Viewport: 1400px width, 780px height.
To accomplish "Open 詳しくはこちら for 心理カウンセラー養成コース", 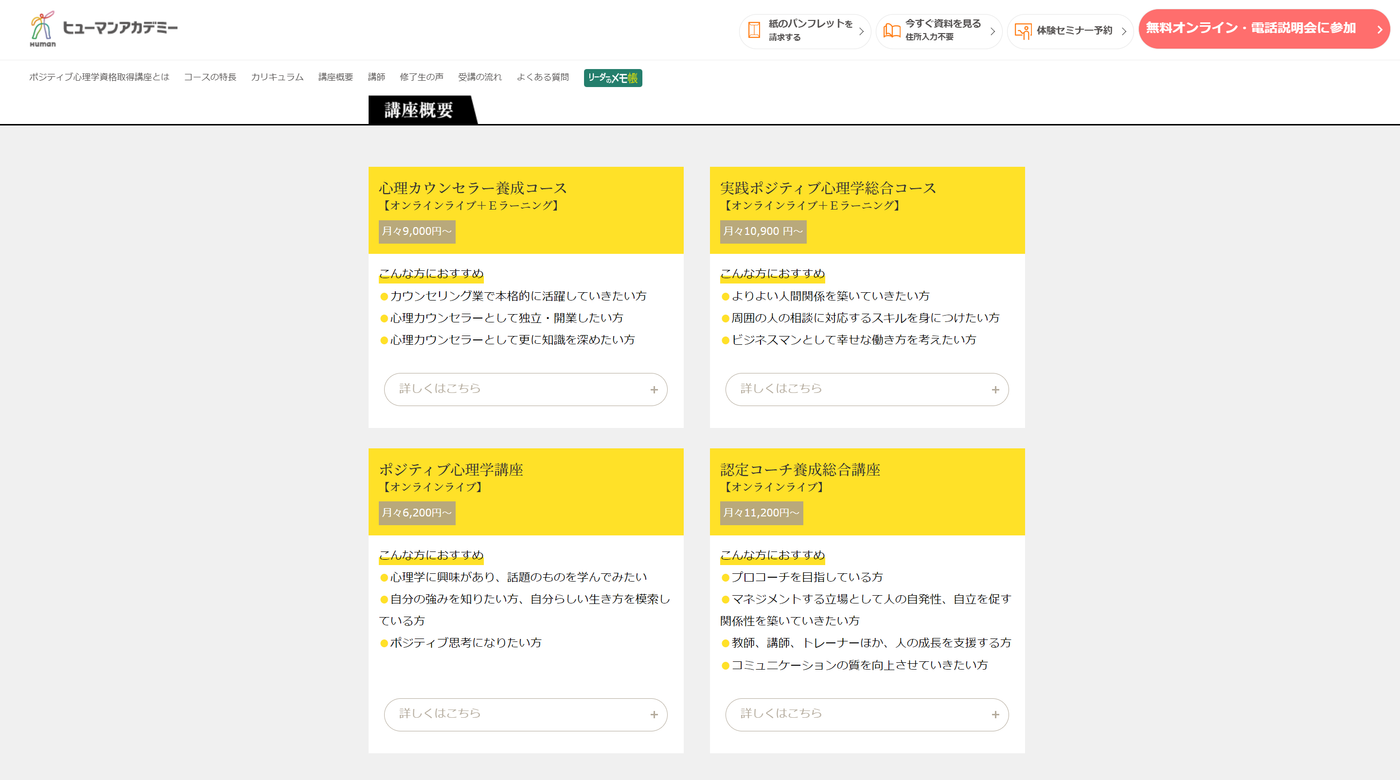I will 526,390.
